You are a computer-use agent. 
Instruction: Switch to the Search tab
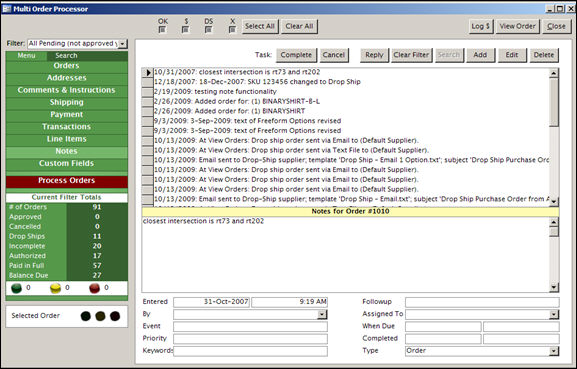pos(67,56)
